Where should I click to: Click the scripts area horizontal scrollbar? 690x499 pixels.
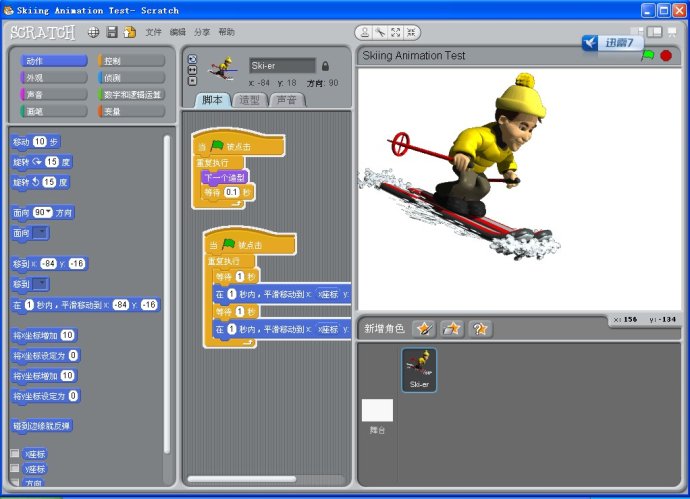[242, 479]
